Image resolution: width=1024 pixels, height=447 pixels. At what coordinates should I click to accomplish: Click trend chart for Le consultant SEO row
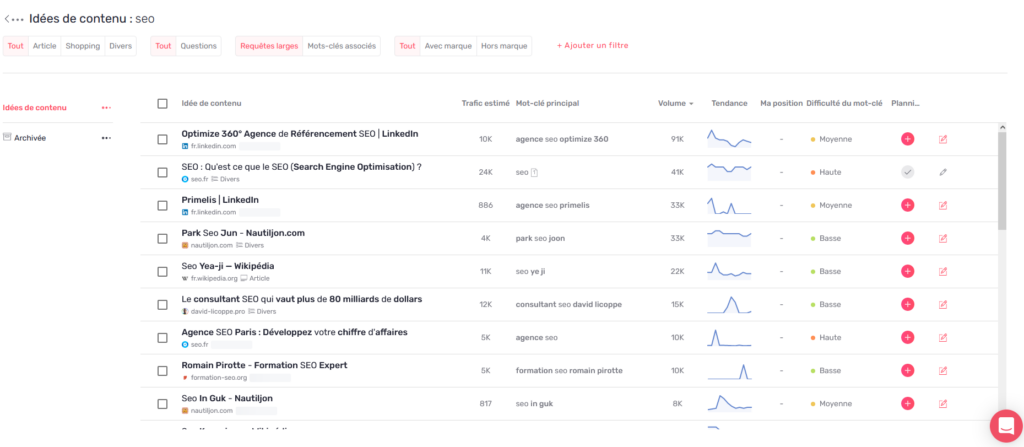click(x=729, y=305)
